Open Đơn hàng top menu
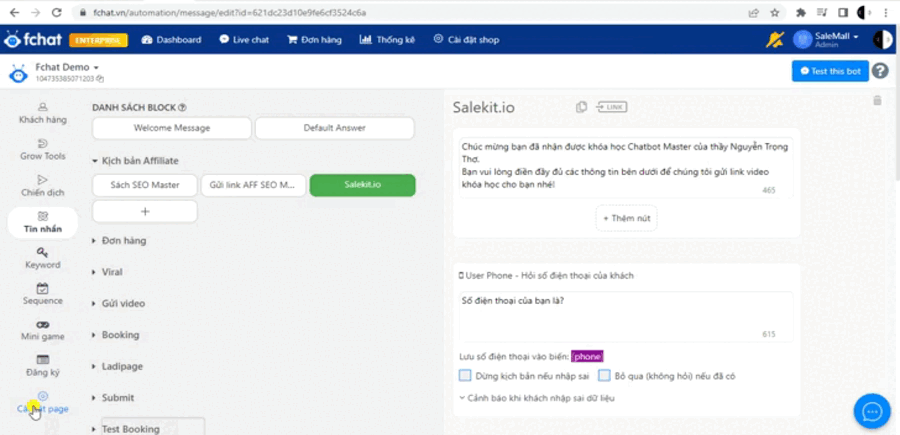The width and height of the screenshot is (900, 435). click(315, 40)
